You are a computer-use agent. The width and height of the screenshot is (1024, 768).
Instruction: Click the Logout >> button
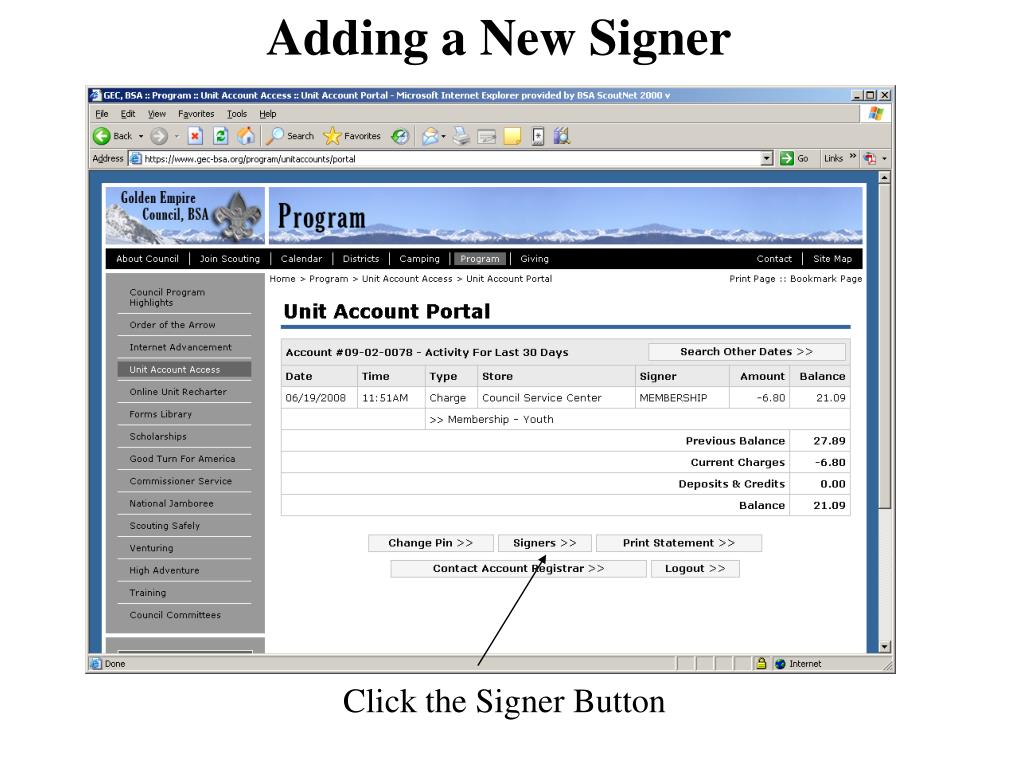(x=695, y=568)
